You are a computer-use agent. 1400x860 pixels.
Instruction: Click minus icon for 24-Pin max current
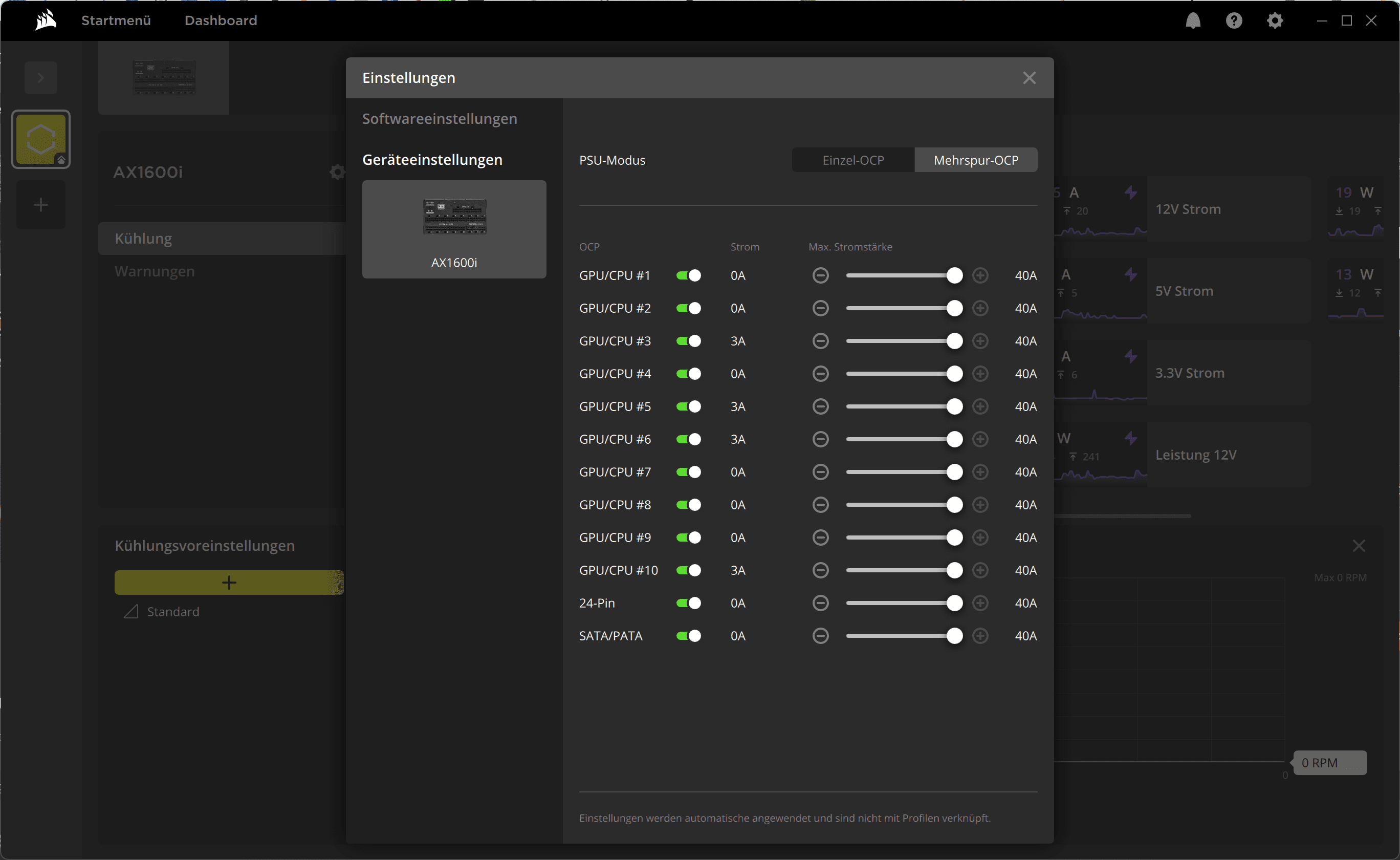pos(820,603)
